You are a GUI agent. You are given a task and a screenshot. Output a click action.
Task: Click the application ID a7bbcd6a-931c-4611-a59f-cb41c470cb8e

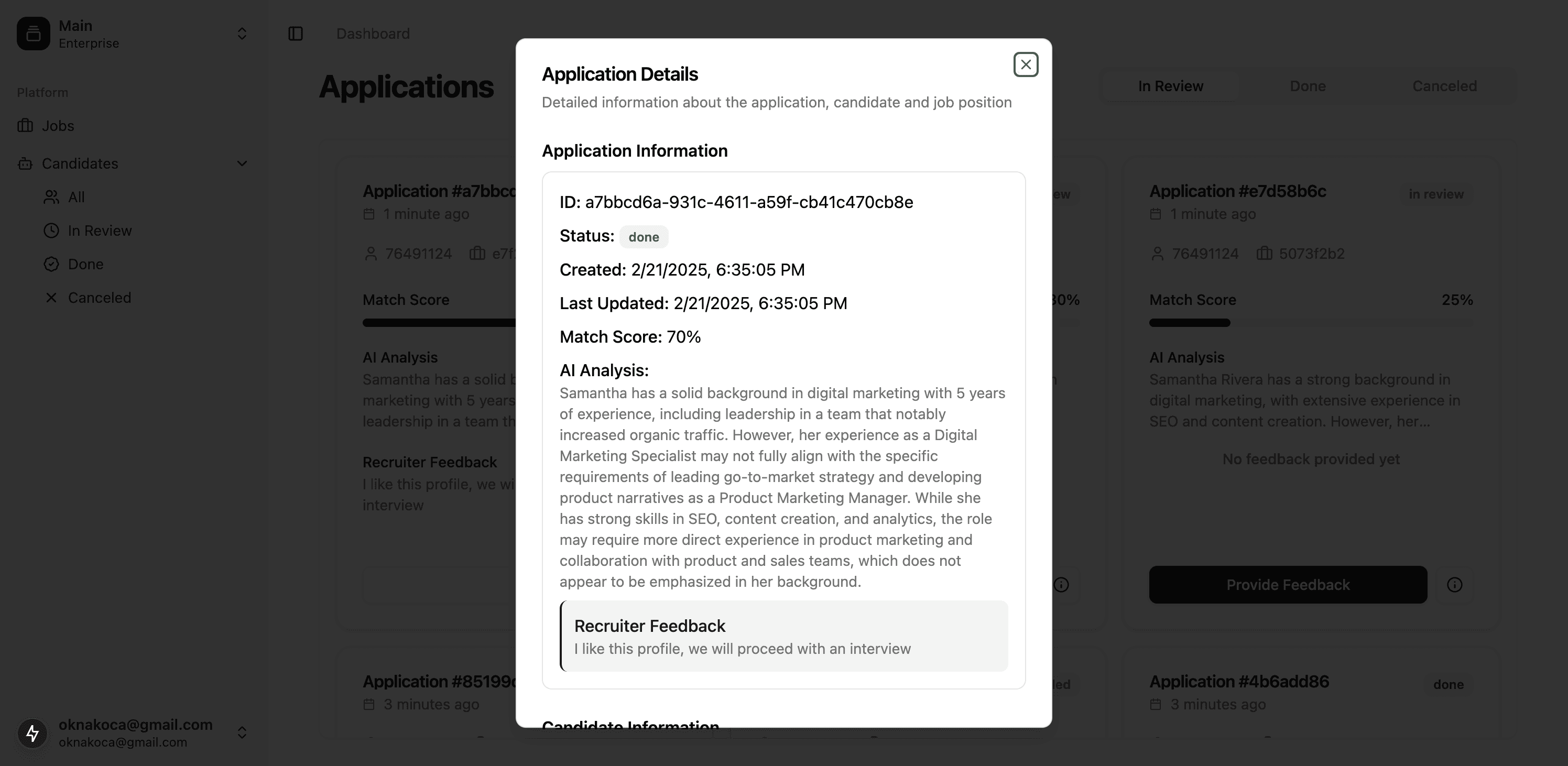[749, 202]
